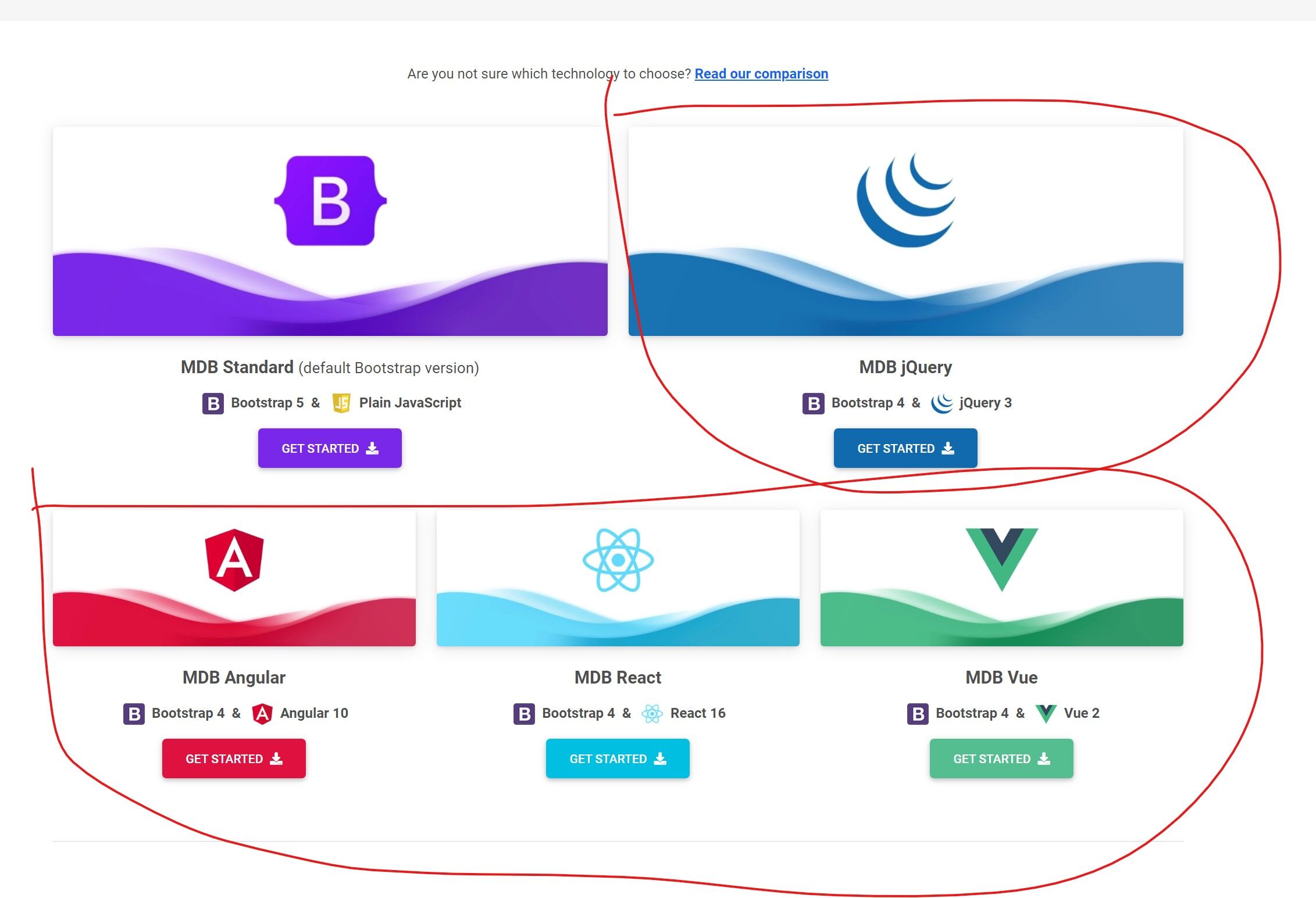Click the small Vue icon beside Vue 2
This screenshot has height=898, width=1316.
(1046, 713)
